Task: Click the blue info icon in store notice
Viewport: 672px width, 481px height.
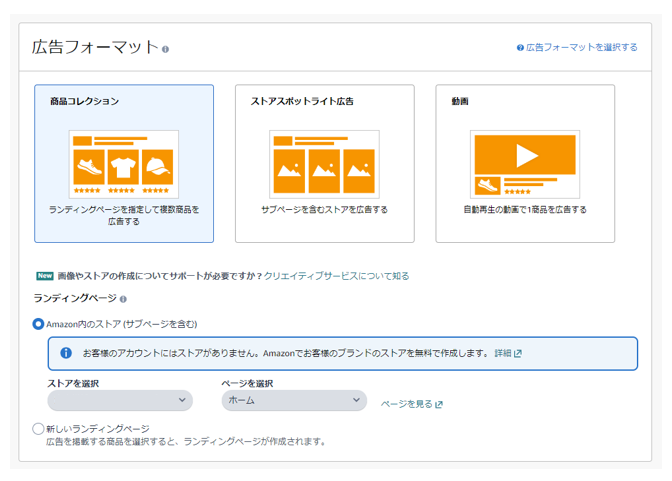Action: (x=66, y=353)
